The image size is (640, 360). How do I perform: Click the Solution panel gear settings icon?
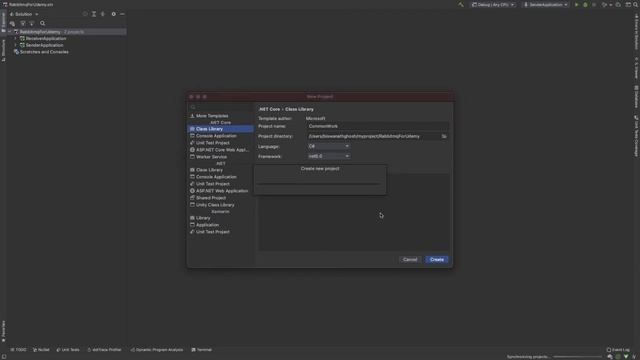113,14
